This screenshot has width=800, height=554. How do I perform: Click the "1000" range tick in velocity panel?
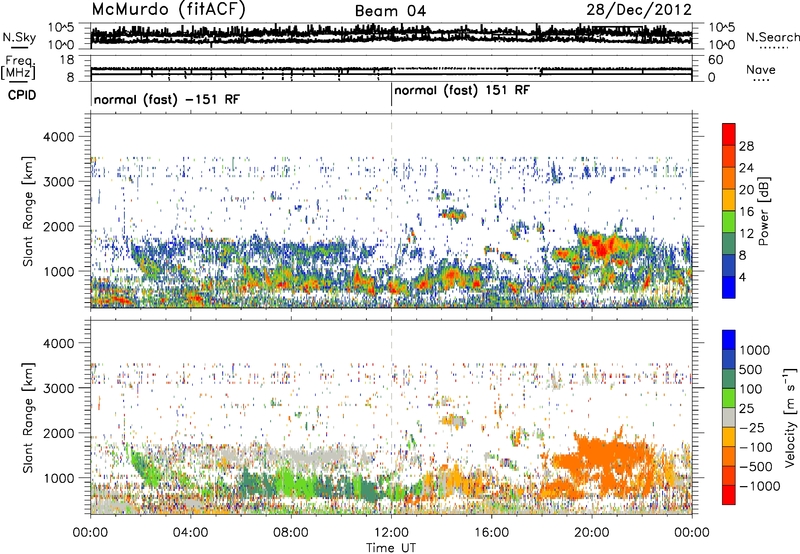(59, 478)
